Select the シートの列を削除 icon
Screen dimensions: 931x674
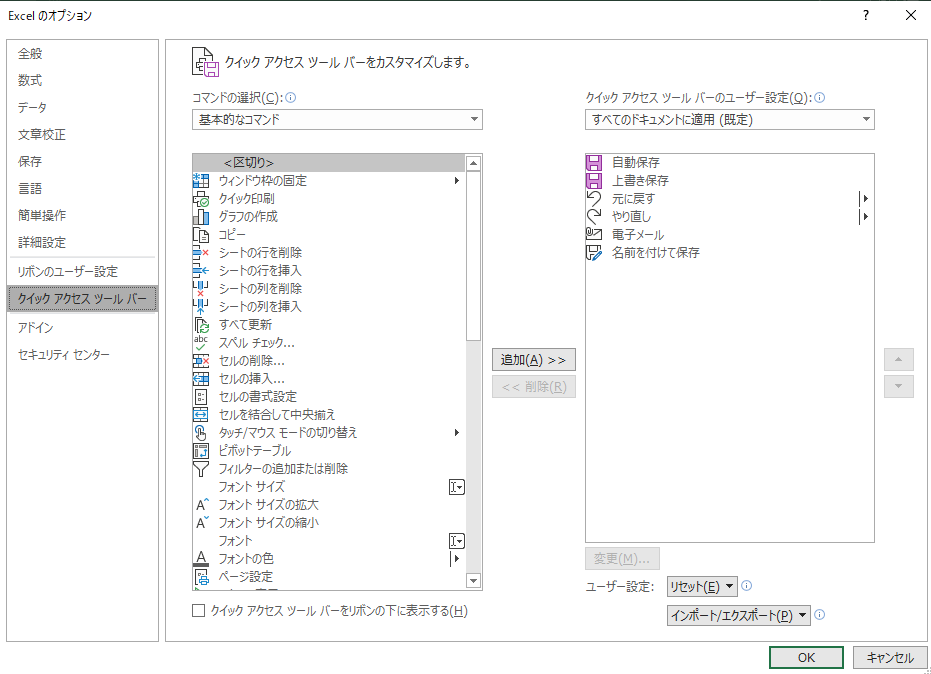(201, 289)
